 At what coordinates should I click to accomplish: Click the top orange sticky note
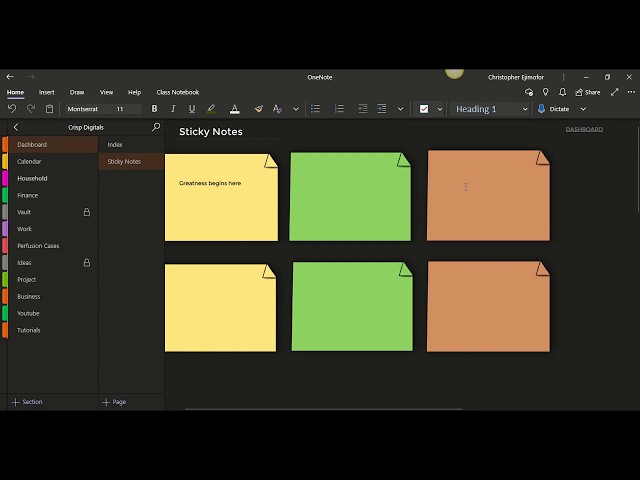coord(488,196)
